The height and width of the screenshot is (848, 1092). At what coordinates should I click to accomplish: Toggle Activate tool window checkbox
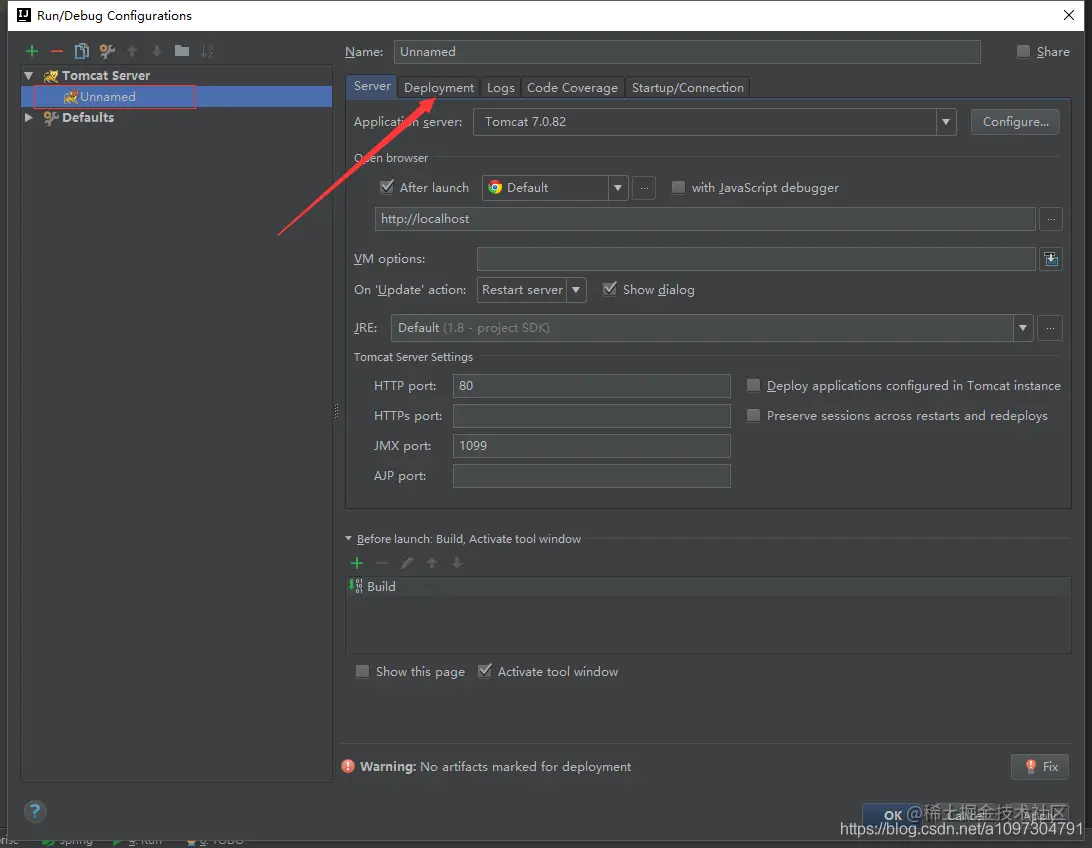[x=485, y=671]
